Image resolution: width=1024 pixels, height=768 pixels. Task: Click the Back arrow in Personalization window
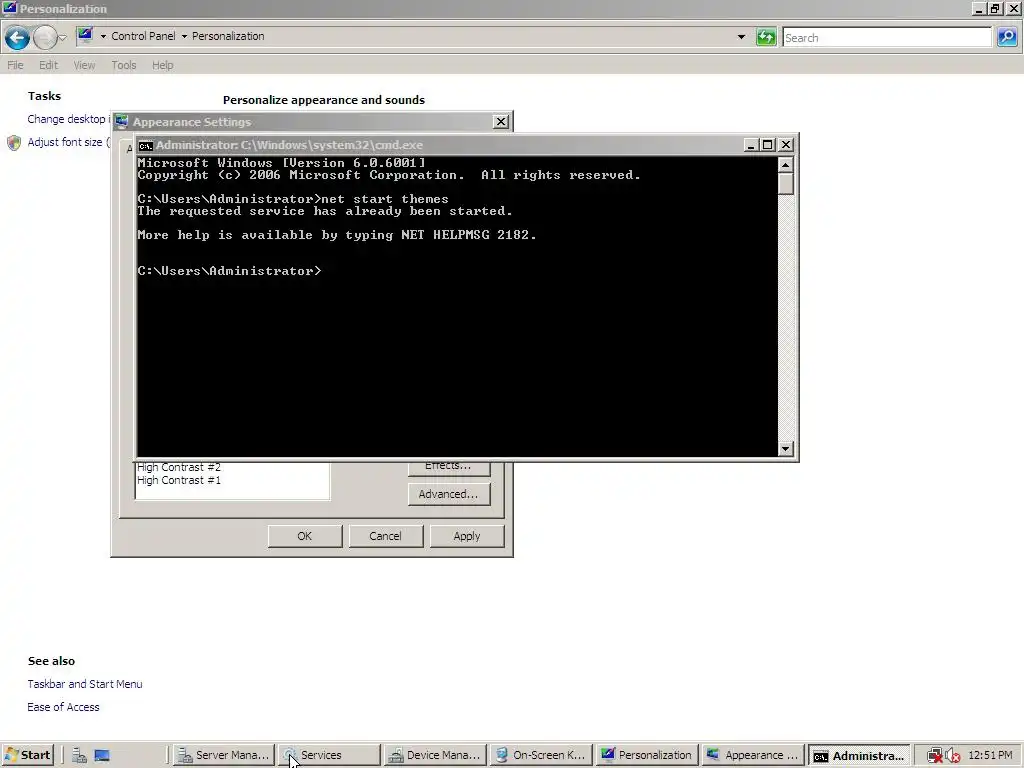(x=17, y=38)
